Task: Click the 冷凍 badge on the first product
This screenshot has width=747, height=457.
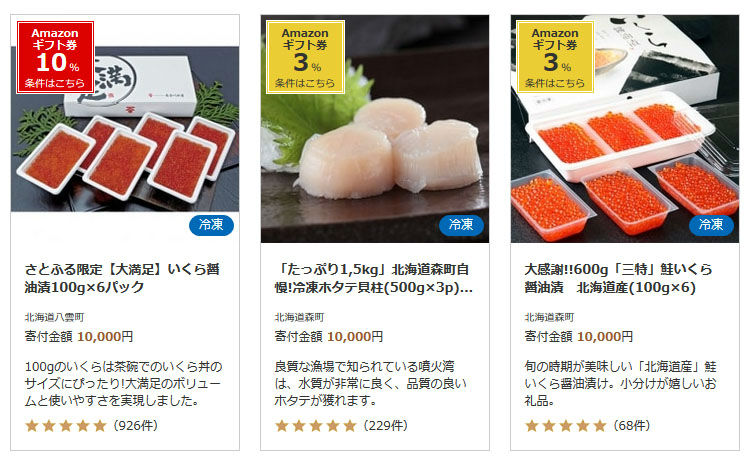Action: [x=211, y=225]
